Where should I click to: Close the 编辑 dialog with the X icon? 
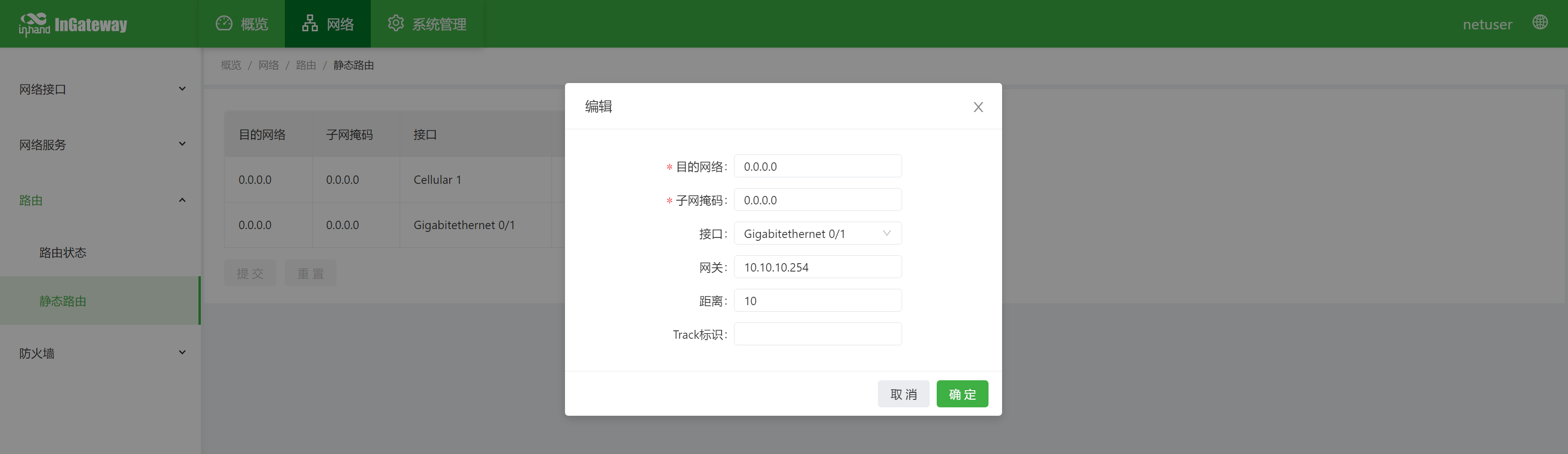[978, 106]
